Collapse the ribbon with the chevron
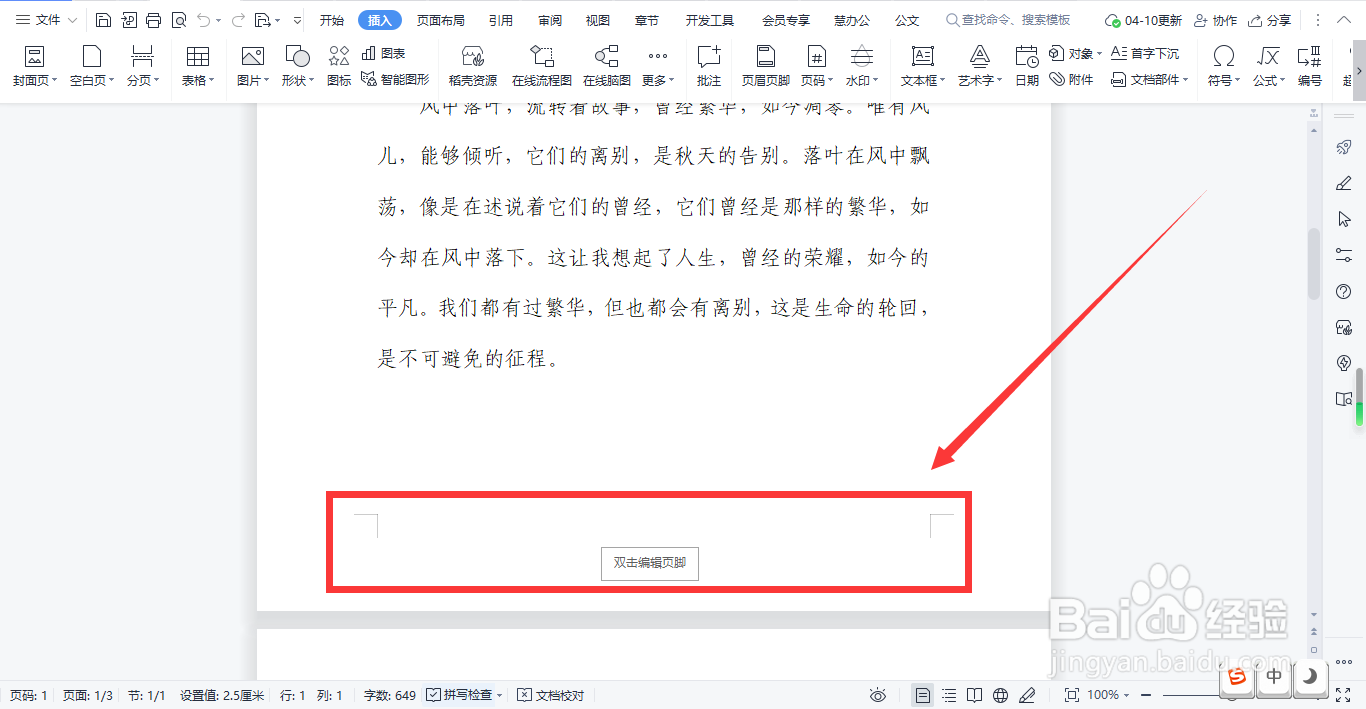Viewport: 1366px width, 709px height. 1343,20
